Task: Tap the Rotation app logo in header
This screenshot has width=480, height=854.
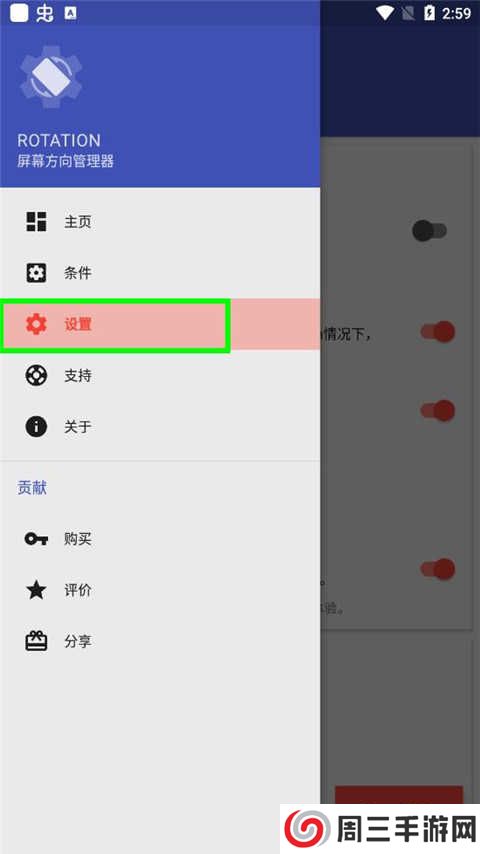Action: pos(51,77)
